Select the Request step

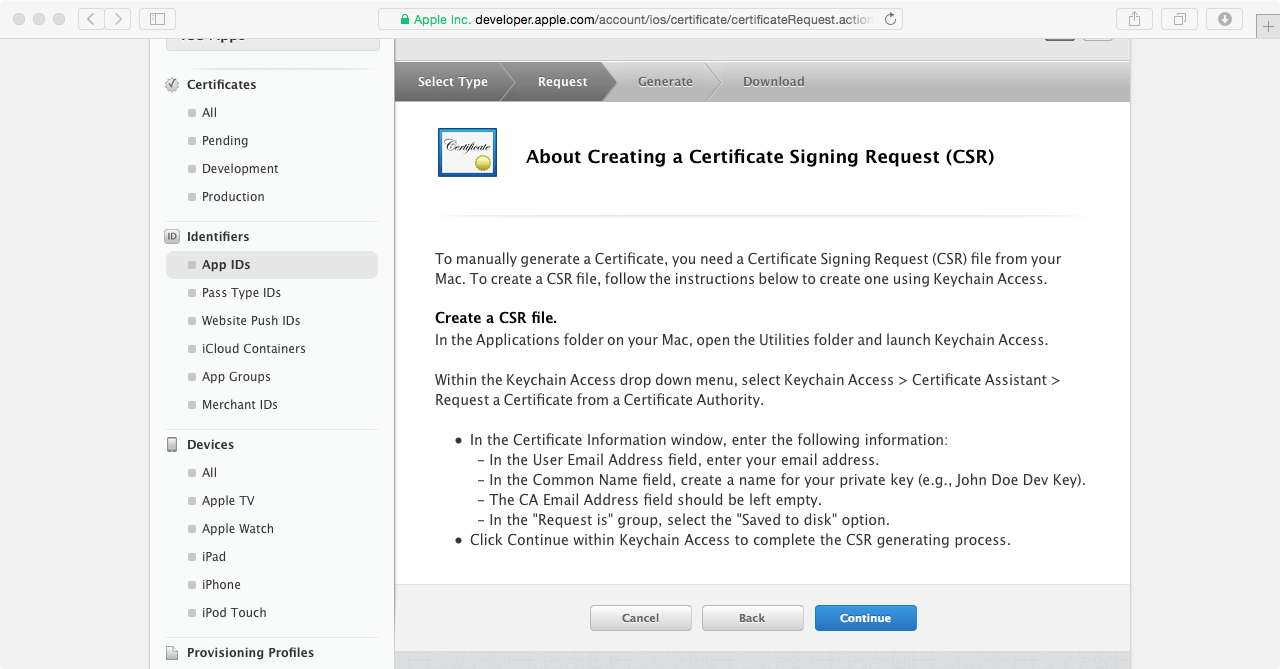(x=562, y=82)
